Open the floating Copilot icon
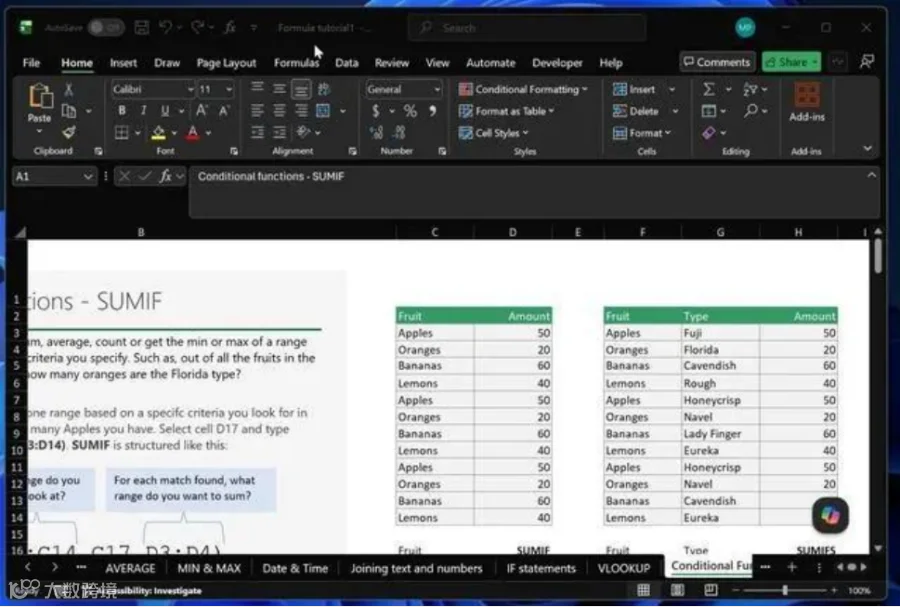Viewport: 900px width, 607px height. click(830, 515)
